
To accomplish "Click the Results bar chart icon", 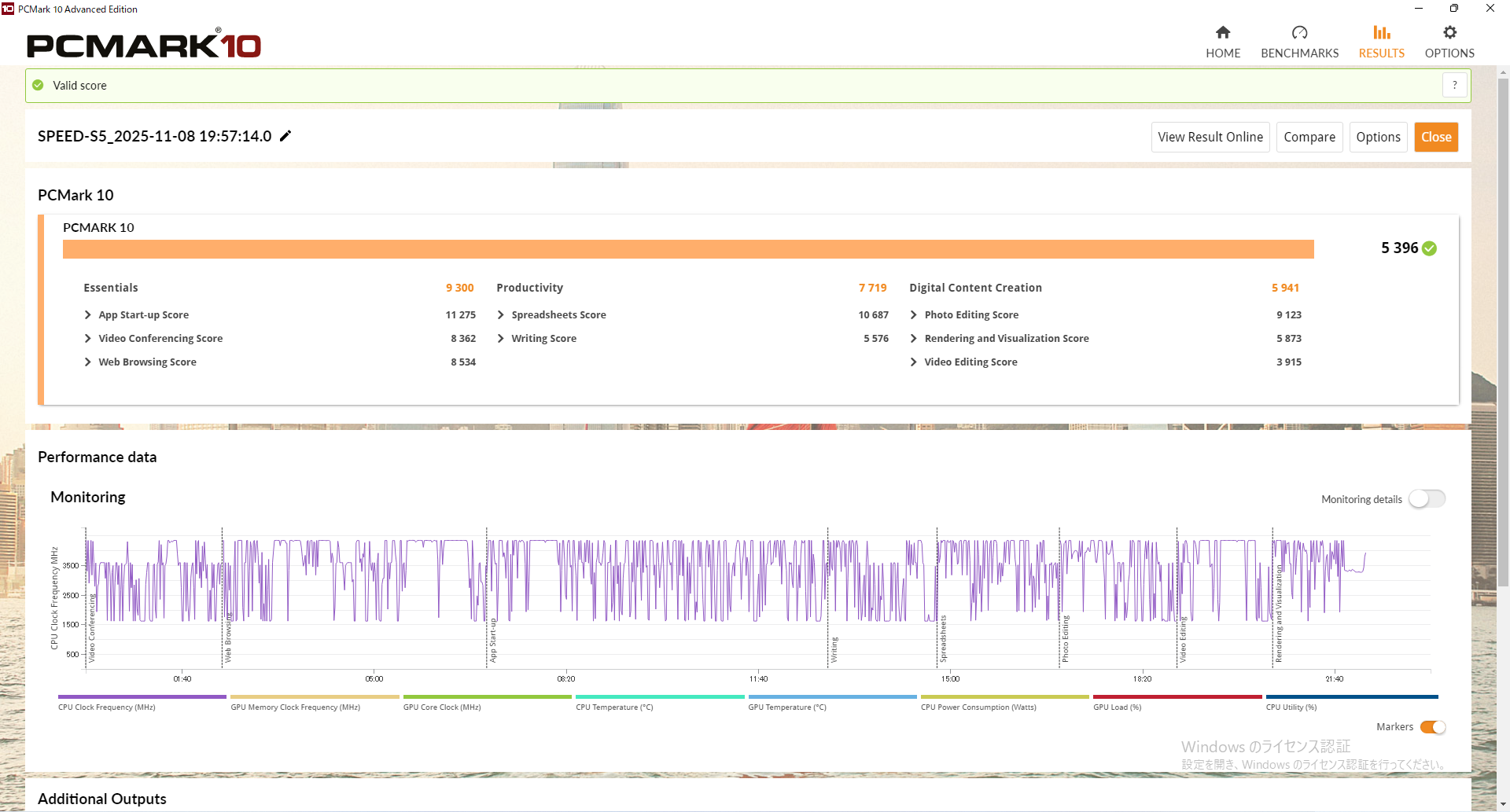I will coord(1381,32).
